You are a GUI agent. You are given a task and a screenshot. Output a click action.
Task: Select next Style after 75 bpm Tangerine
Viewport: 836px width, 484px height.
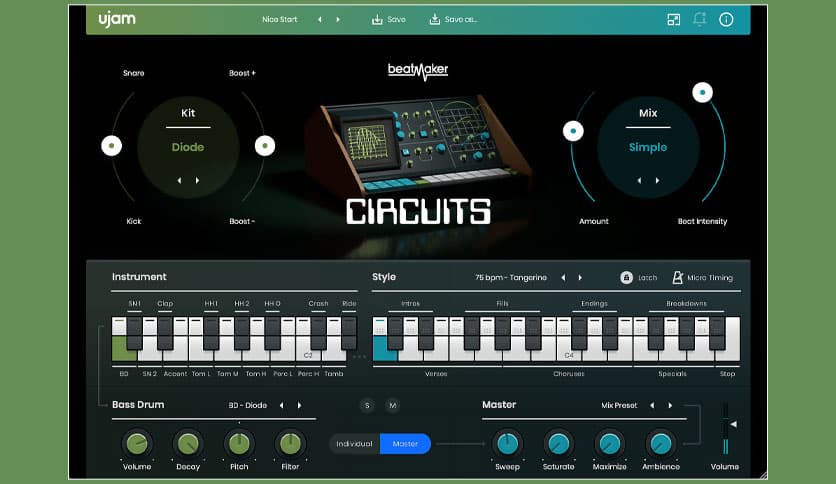(581, 278)
